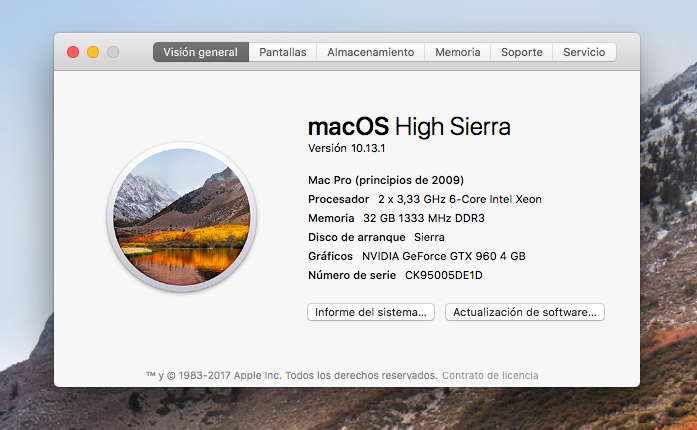Click memory value 32 GB 1333 MHz DDR3
The height and width of the screenshot is (430, 697).
[x=424, y=218]
